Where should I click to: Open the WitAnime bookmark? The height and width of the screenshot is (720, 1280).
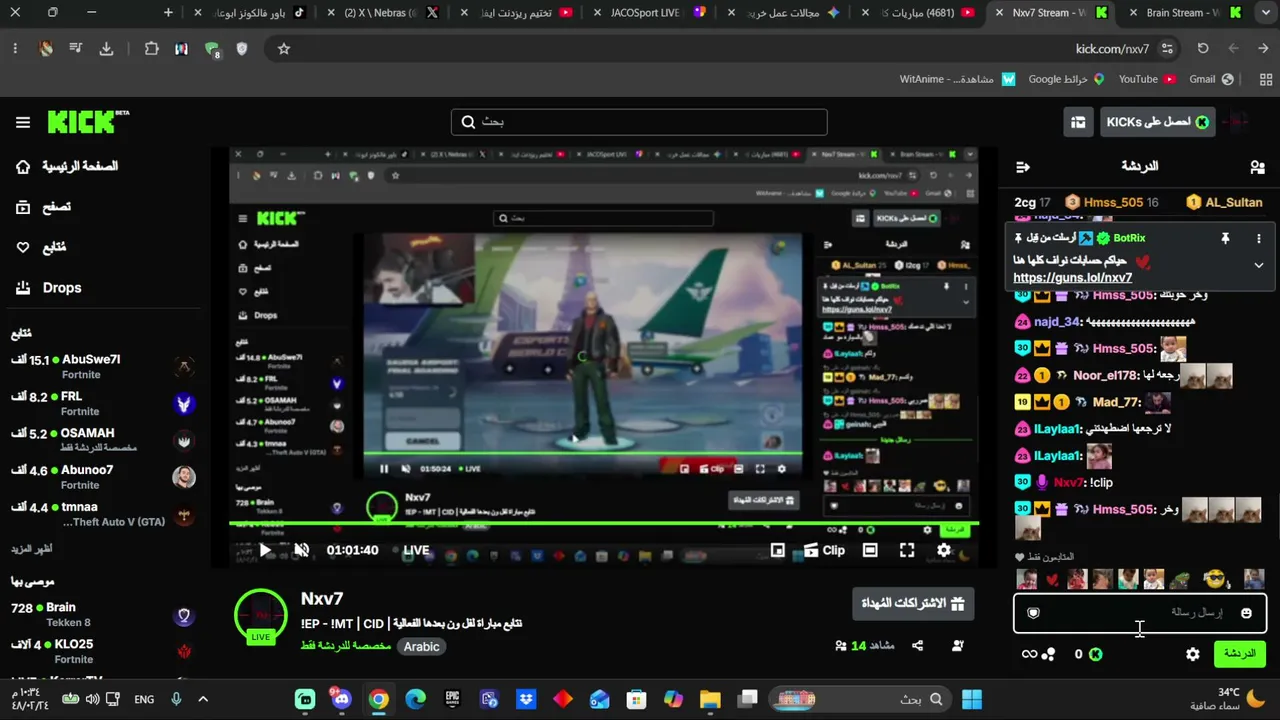[x=957, y=79]
